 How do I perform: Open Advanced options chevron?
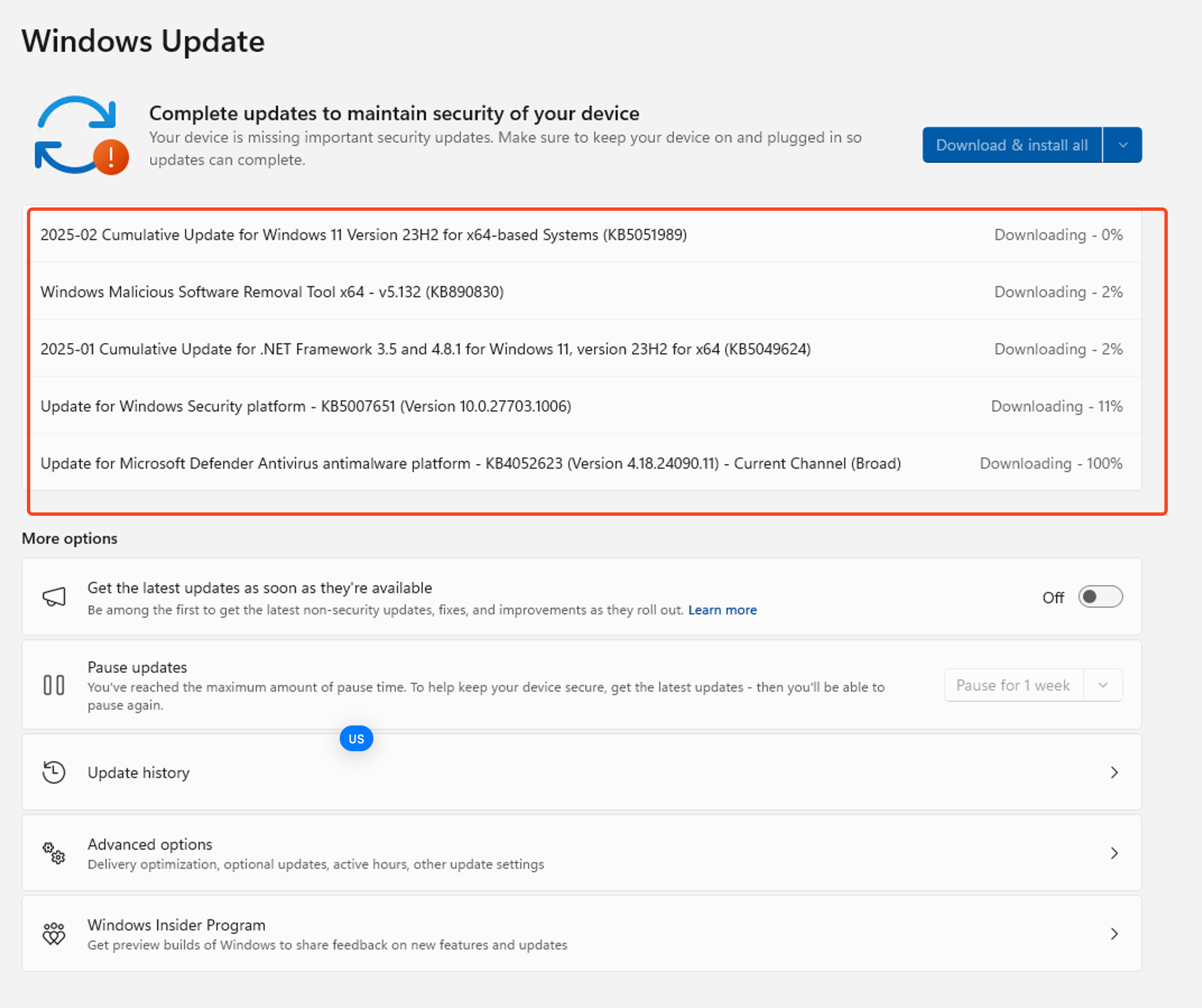1114,853
